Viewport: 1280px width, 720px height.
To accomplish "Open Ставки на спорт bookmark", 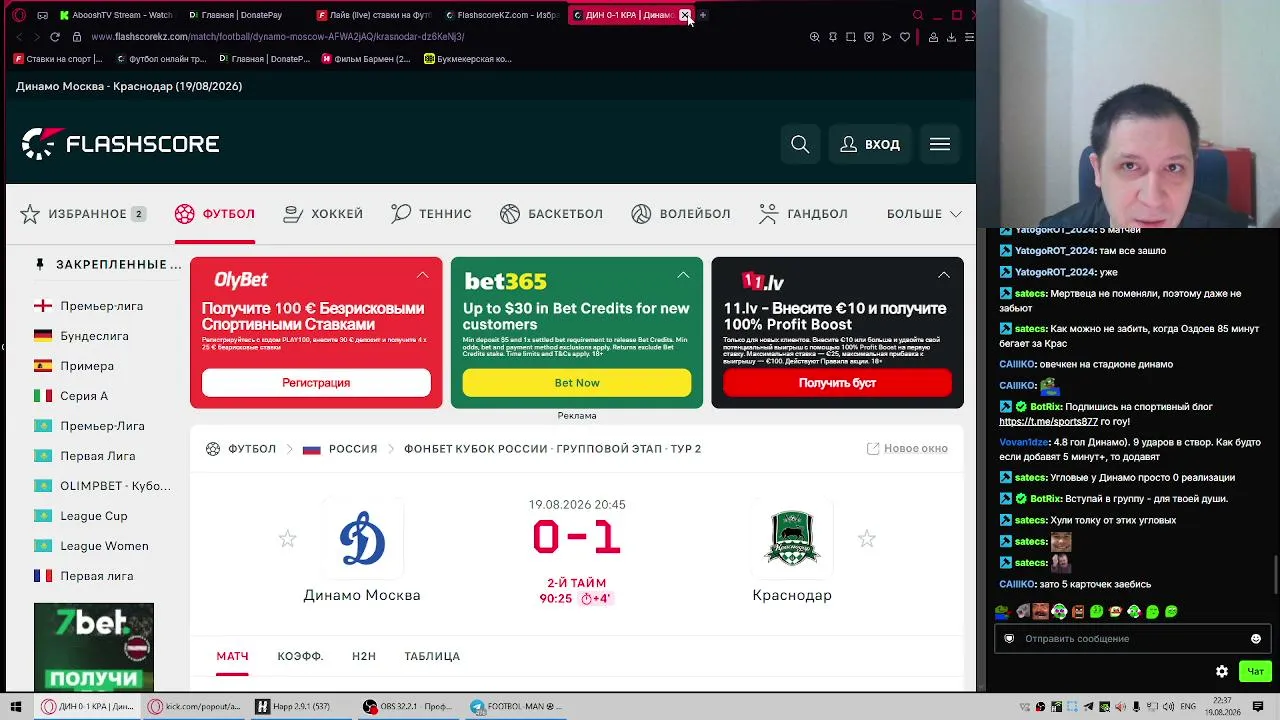I will [58, 59].
